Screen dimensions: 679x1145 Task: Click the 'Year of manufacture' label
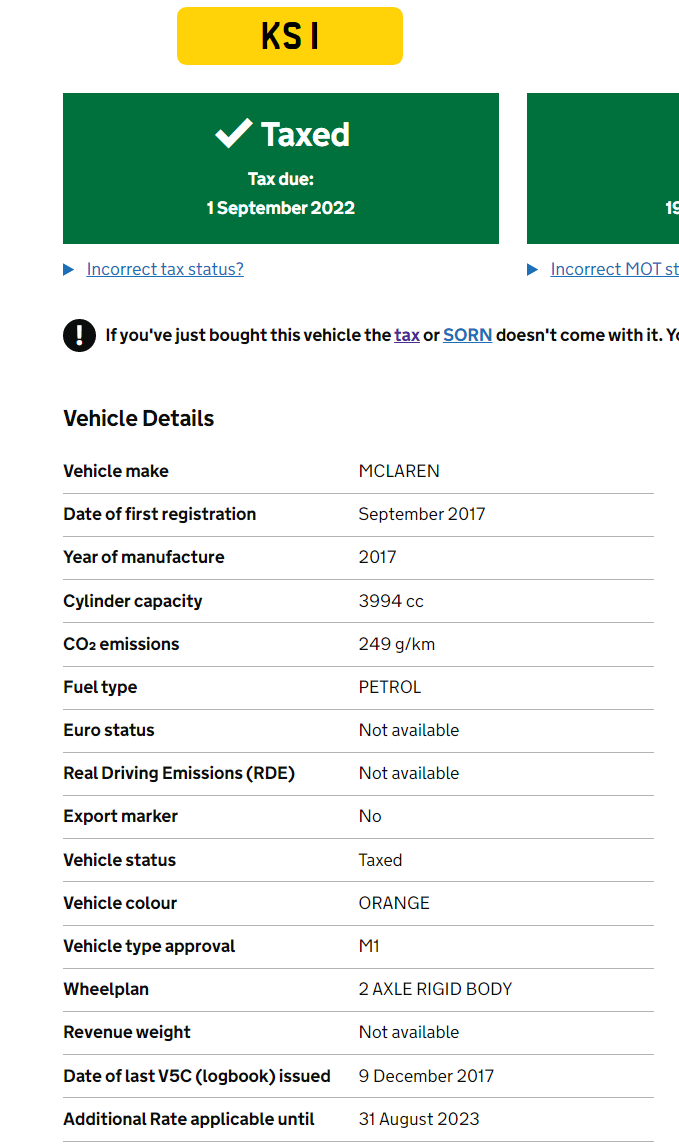point(144,557)
